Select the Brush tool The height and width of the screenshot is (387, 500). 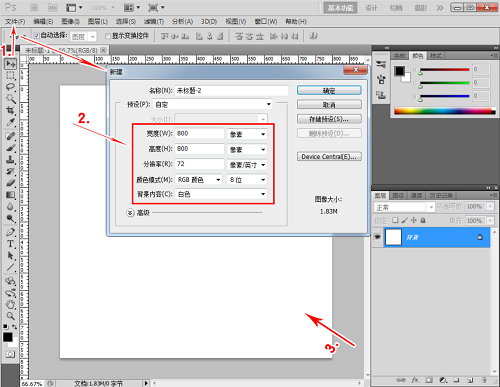pyautogui.click(x=10, y=147)
